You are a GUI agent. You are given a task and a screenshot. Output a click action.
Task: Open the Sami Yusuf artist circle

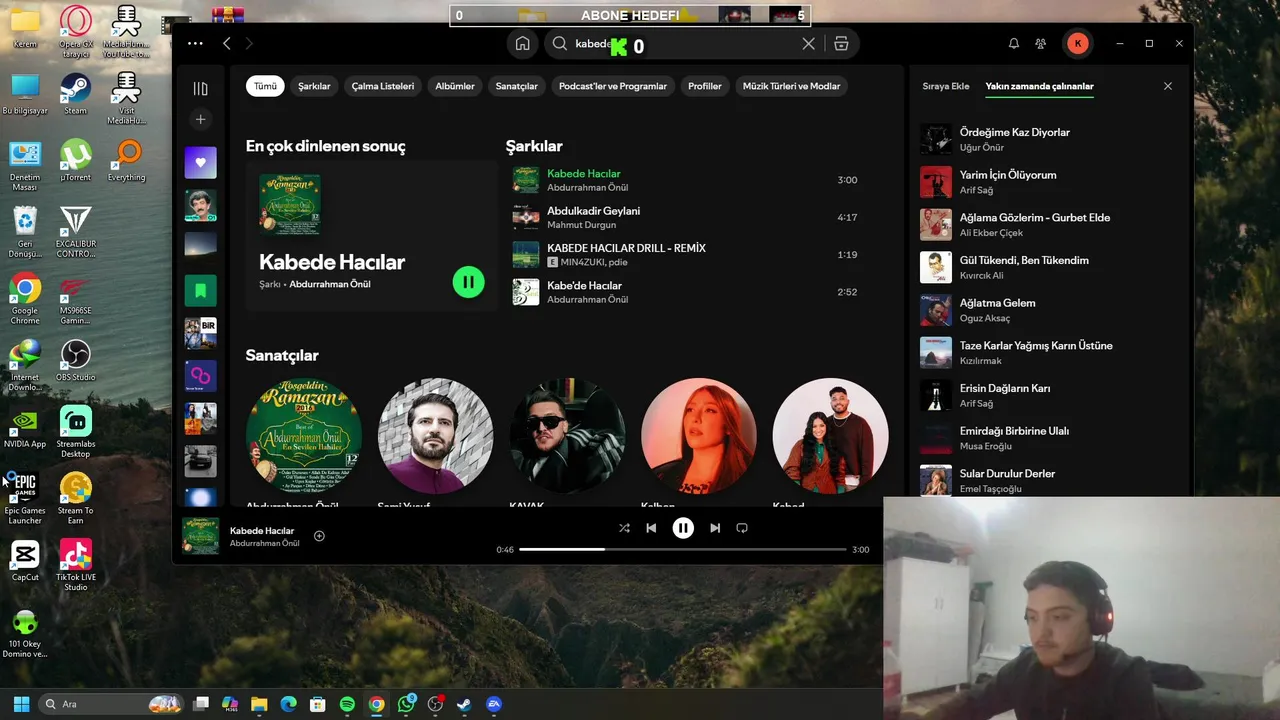435,436
